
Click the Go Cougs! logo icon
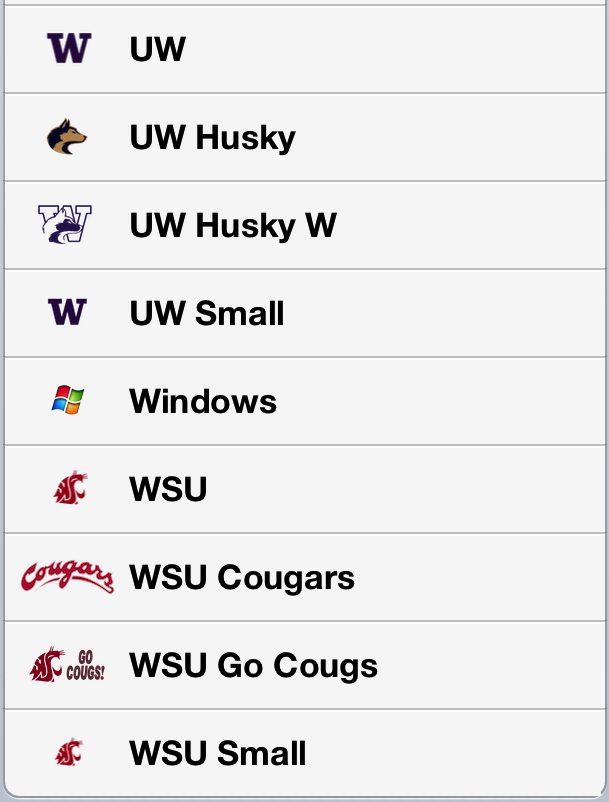(67, 664)
